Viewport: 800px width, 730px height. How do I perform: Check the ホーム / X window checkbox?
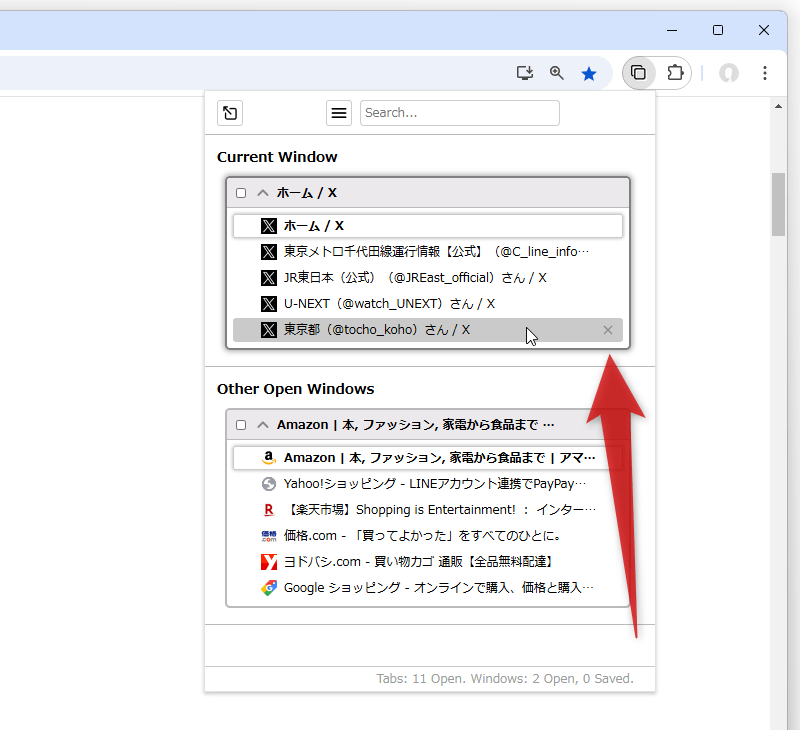pos(241,193)
